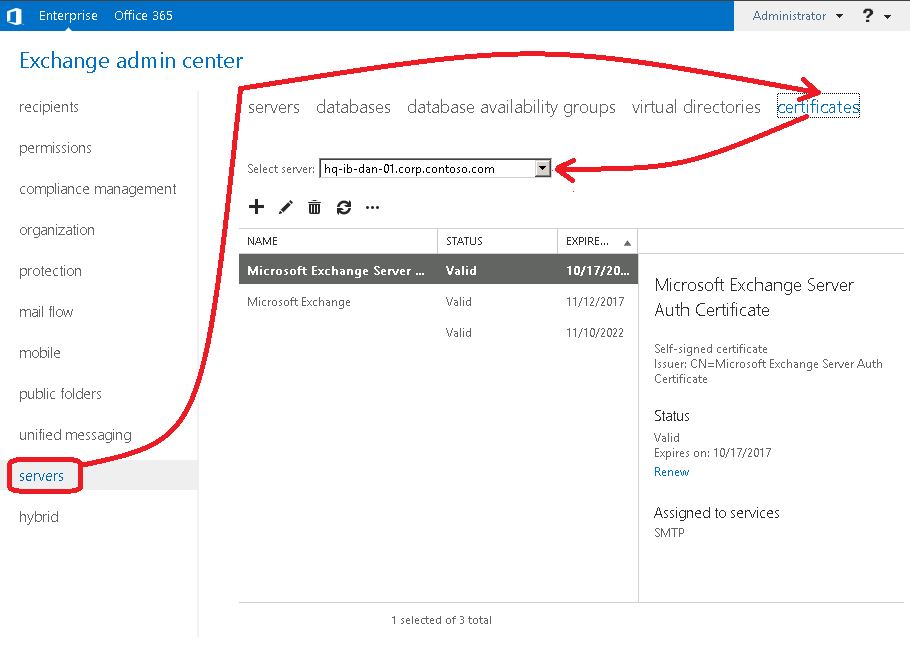Open the help question mark menu
The height and width of the screenshot is (650, 910).
click(868, 16)
